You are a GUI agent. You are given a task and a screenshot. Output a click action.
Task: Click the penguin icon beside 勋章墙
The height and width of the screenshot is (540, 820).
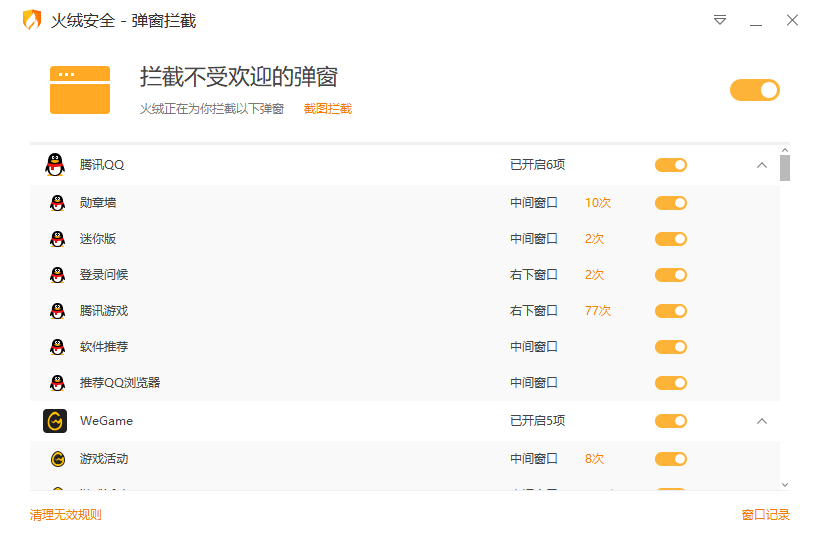58,203
